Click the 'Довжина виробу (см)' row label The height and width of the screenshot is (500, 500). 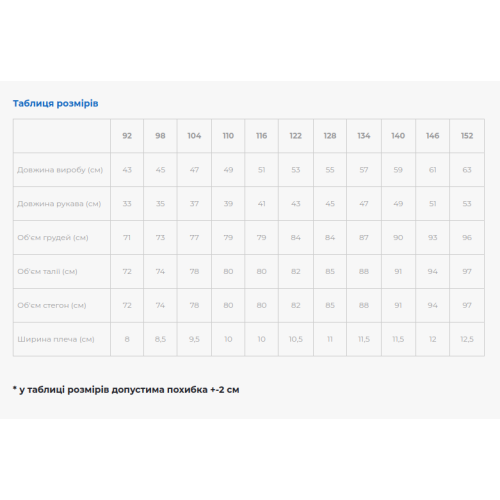tap(60, 170)
